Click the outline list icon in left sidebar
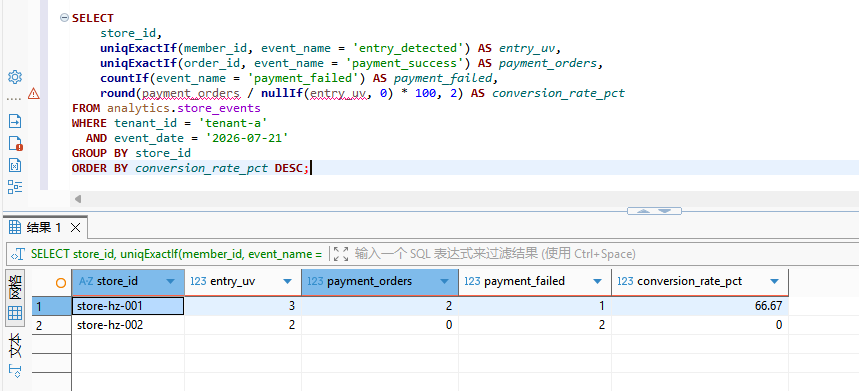Screen dimensions: 859x391 click(15, 187)
